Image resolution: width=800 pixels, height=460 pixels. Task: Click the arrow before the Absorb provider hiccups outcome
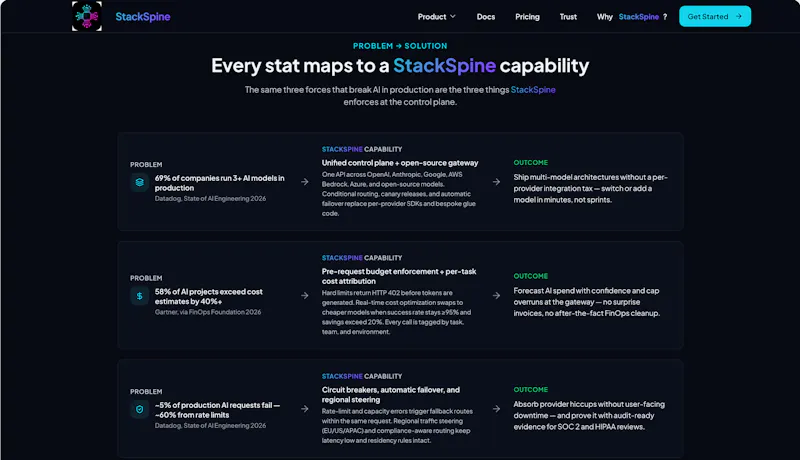(496, 408)
